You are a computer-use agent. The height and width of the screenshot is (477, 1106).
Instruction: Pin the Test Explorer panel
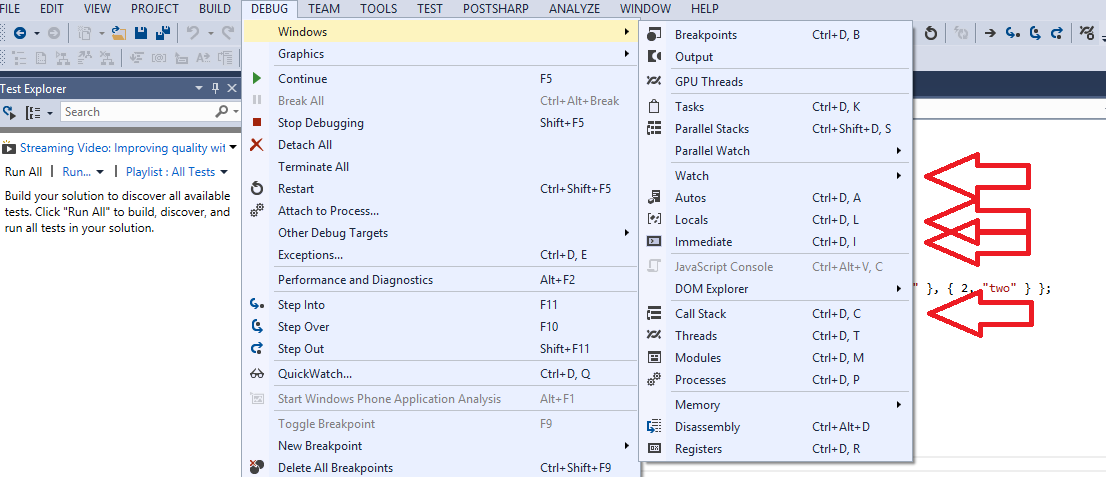(215, 89)
